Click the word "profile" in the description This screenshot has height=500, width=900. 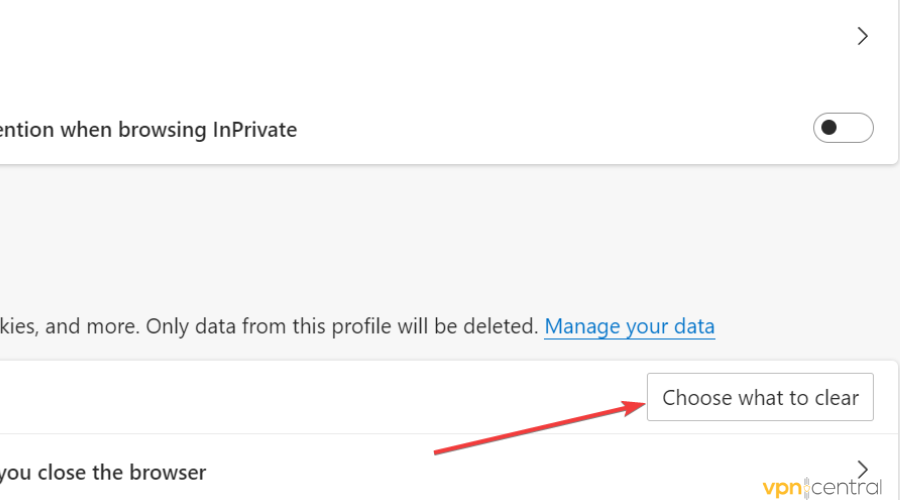(x=363, y=326)
